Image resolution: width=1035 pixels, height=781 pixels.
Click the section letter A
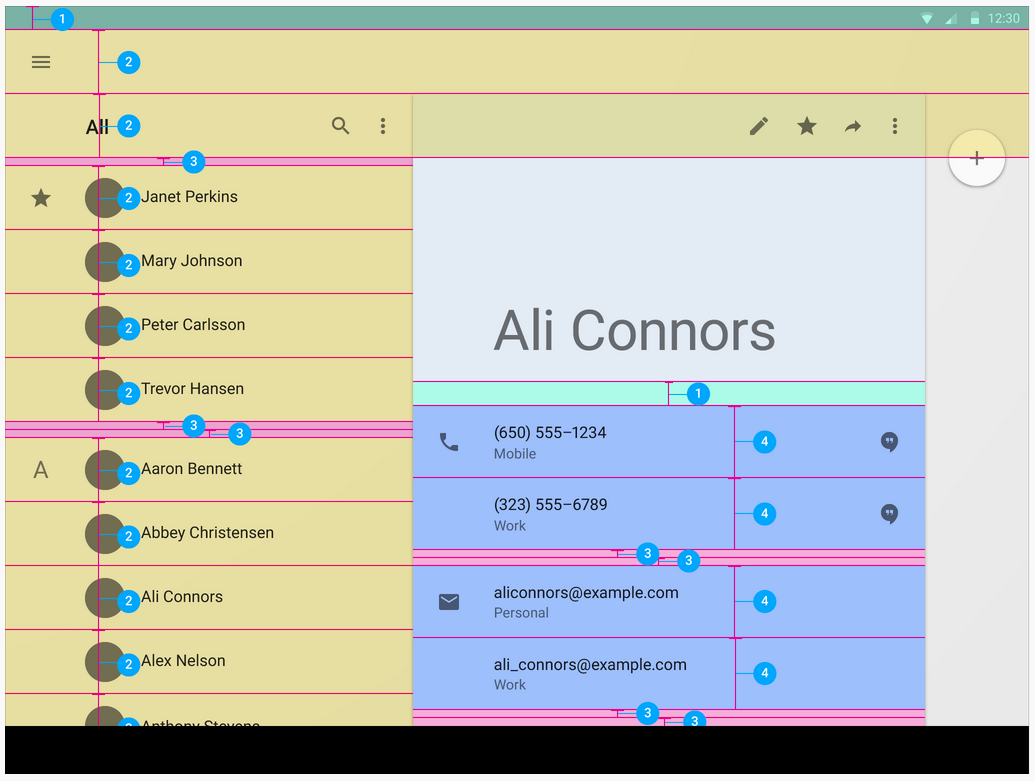point(41,470)
